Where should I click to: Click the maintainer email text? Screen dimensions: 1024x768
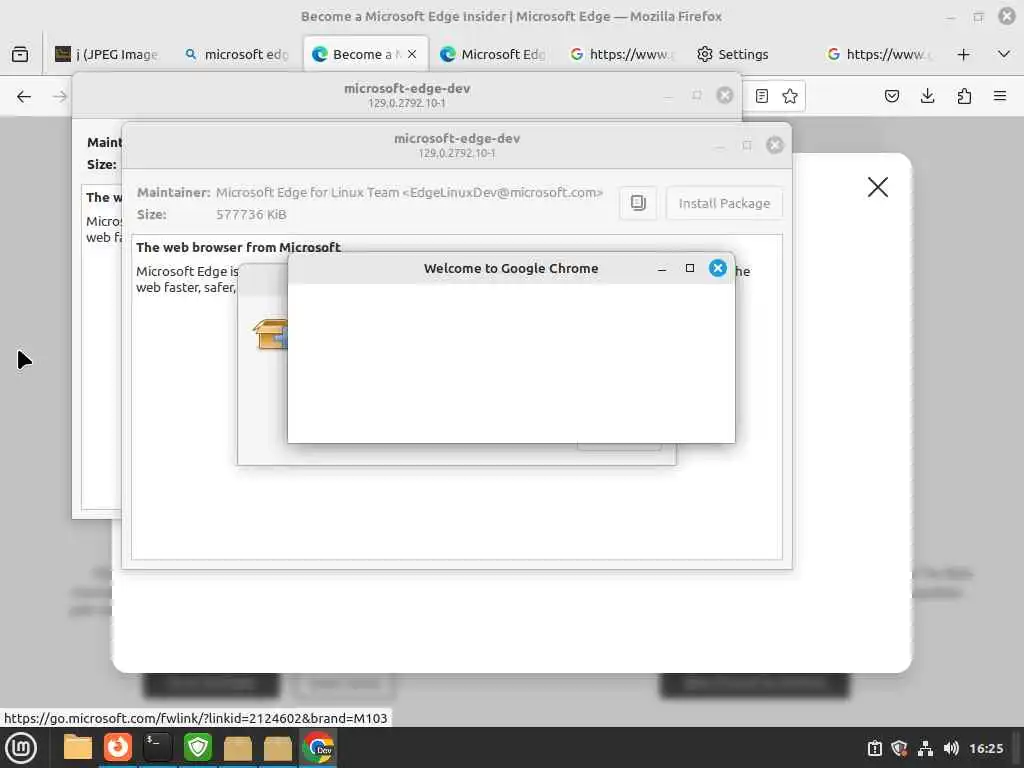pyautogui.click(x=409, y=193)
